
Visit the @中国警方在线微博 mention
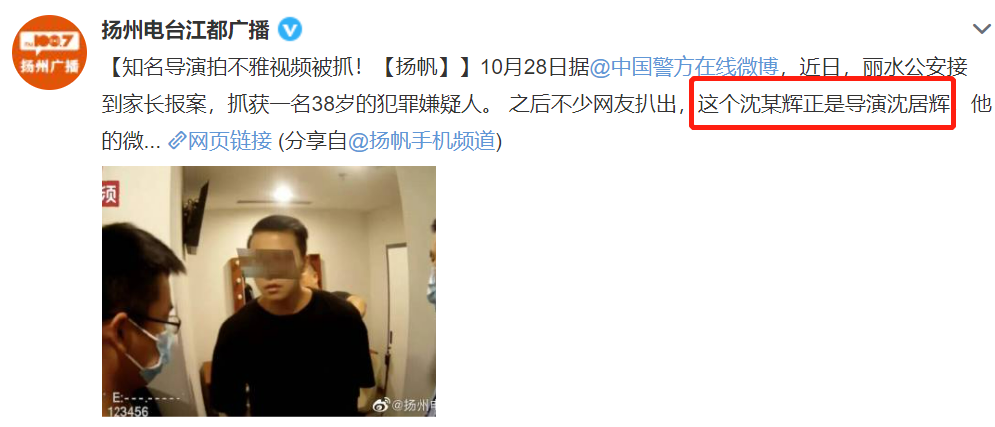coord(684,67)
